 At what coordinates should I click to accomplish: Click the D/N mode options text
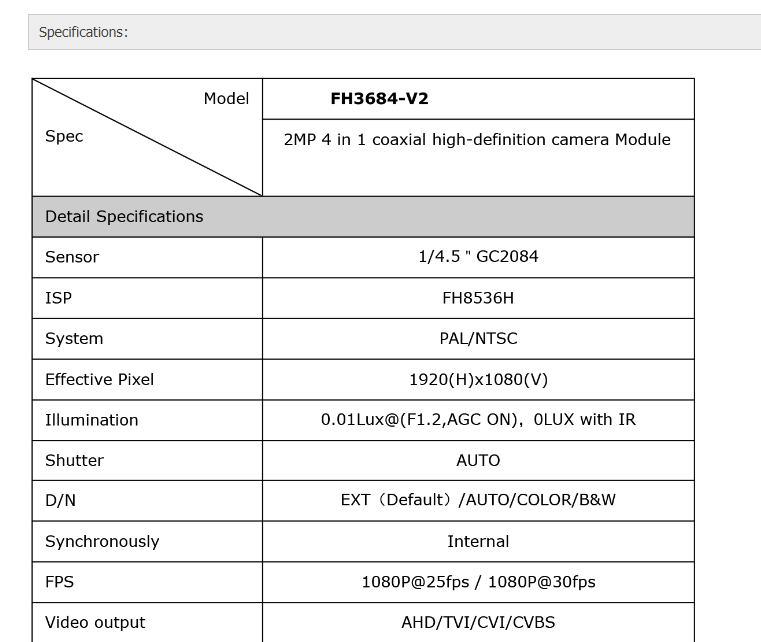tap(478, 501)
